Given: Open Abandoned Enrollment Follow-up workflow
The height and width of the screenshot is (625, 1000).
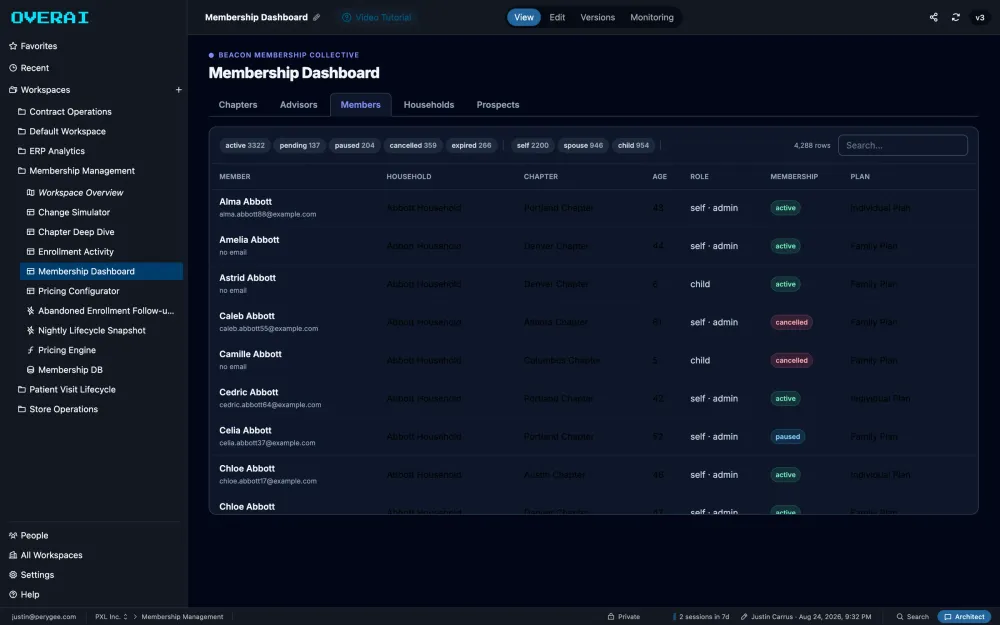Looking at the screenshot, I should coord(100,311).
